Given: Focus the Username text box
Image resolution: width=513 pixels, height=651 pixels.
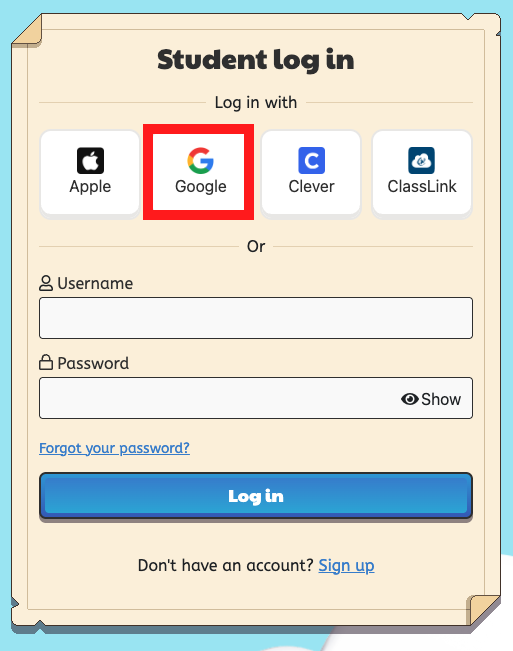Looking at the screenshot, I should coord(256,318).
